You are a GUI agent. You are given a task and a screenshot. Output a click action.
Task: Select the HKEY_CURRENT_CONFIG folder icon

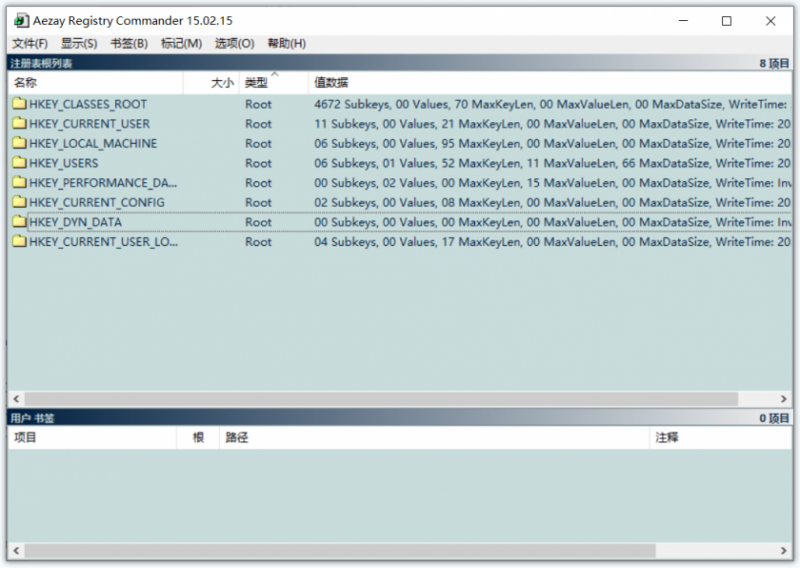coord(19,202)
